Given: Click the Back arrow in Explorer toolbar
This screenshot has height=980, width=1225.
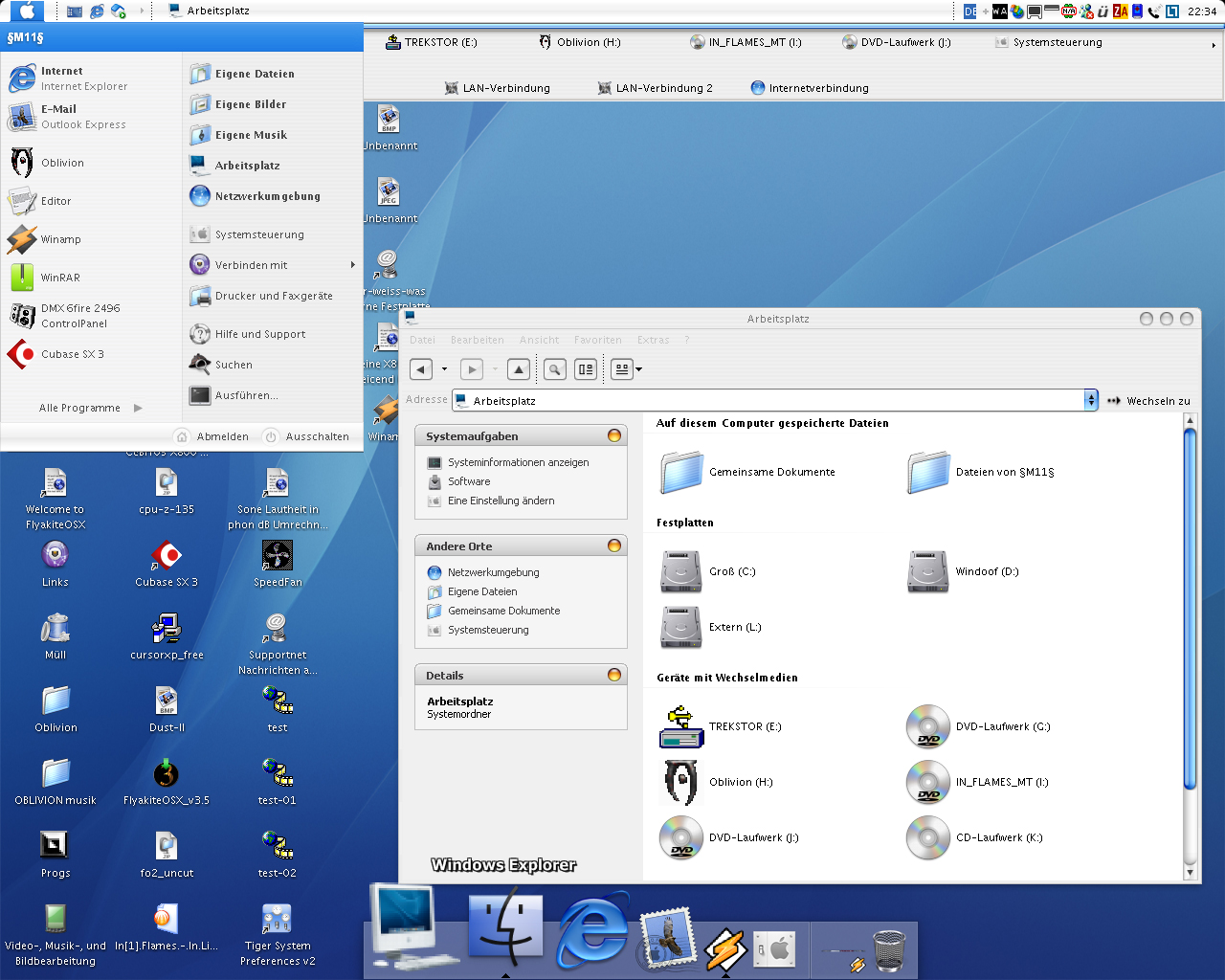Looking at the screenshot, I should 421,369.
